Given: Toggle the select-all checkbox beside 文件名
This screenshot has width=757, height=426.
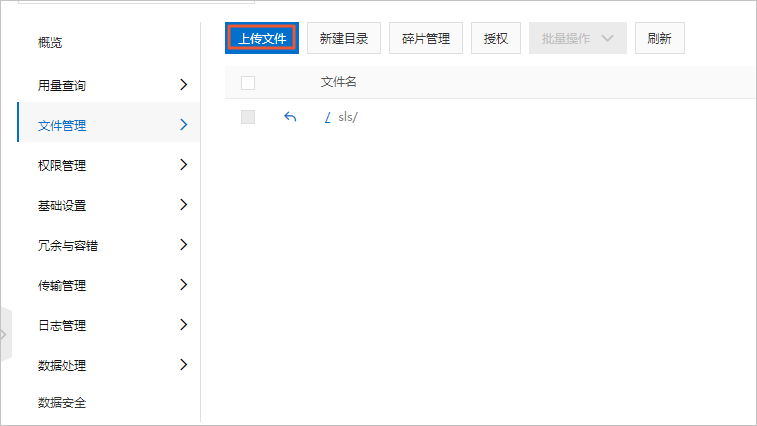Looking at the screenshot, I should 248,83.
